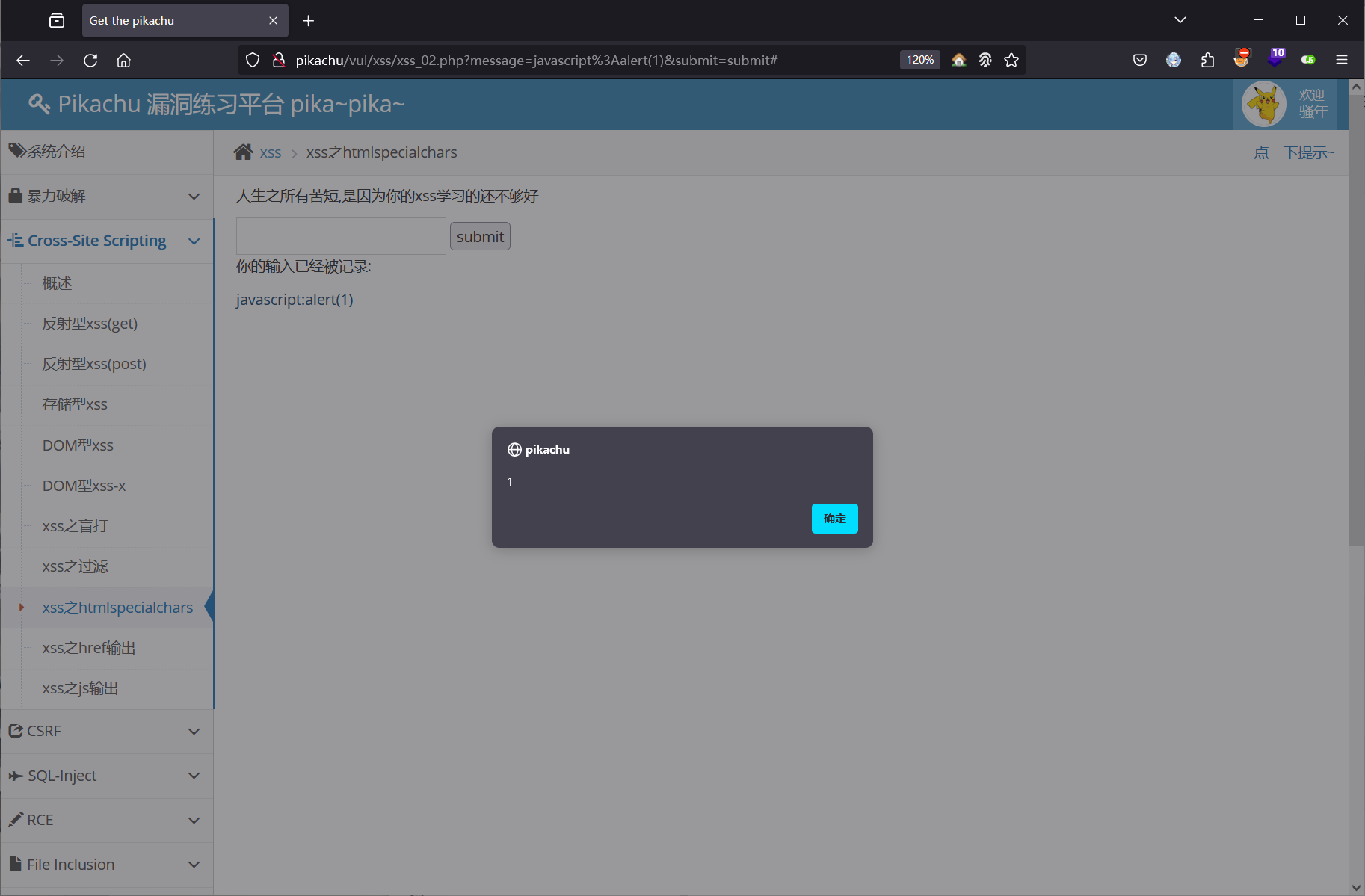Select xss之盲打 menu item
The width and height of the screenshot is (1365, 896).
[75, 526]
